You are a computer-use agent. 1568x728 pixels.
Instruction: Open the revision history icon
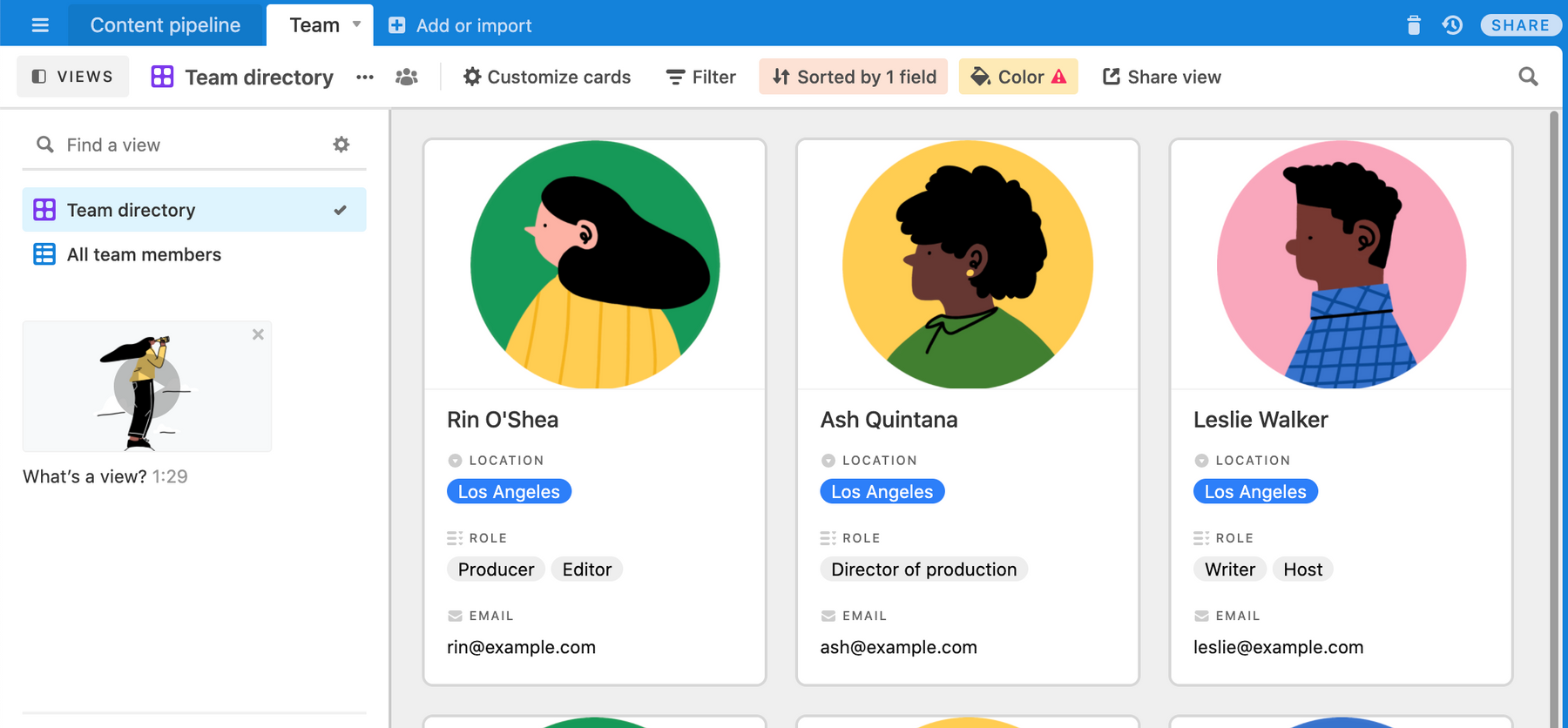click(1452, 25)
